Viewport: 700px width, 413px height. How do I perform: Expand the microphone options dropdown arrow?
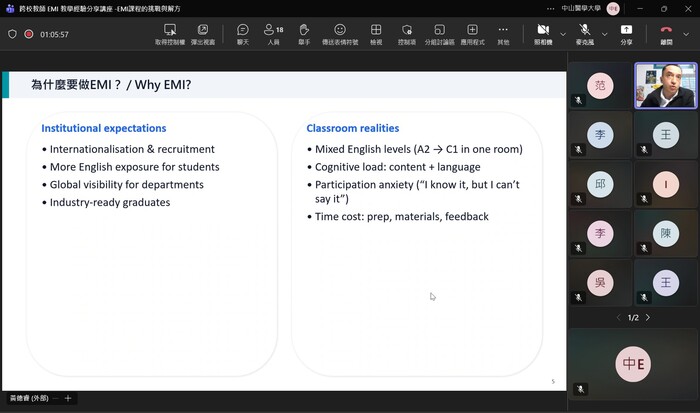(604, 33)
